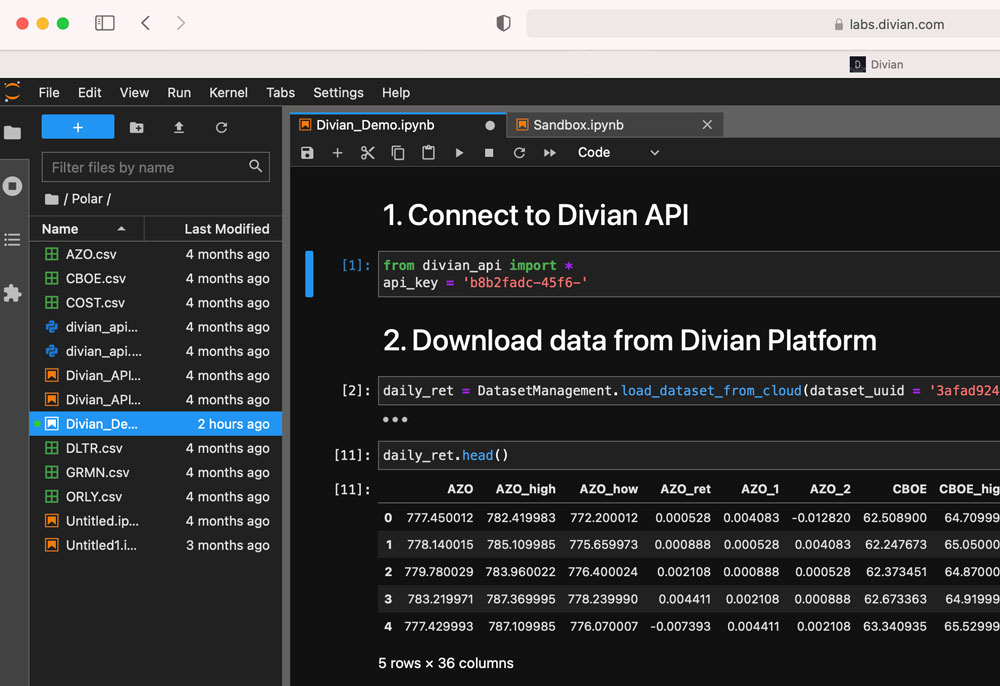Viewport: 1000px width, 686px height.
Task: Open the File menu
Action: coord(49,92)
